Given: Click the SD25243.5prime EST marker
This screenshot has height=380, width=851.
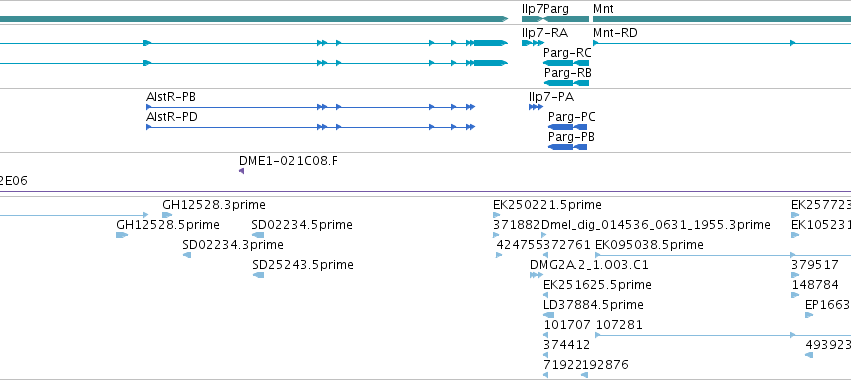Looking at the screenshot, I should [x=258, y=275].
